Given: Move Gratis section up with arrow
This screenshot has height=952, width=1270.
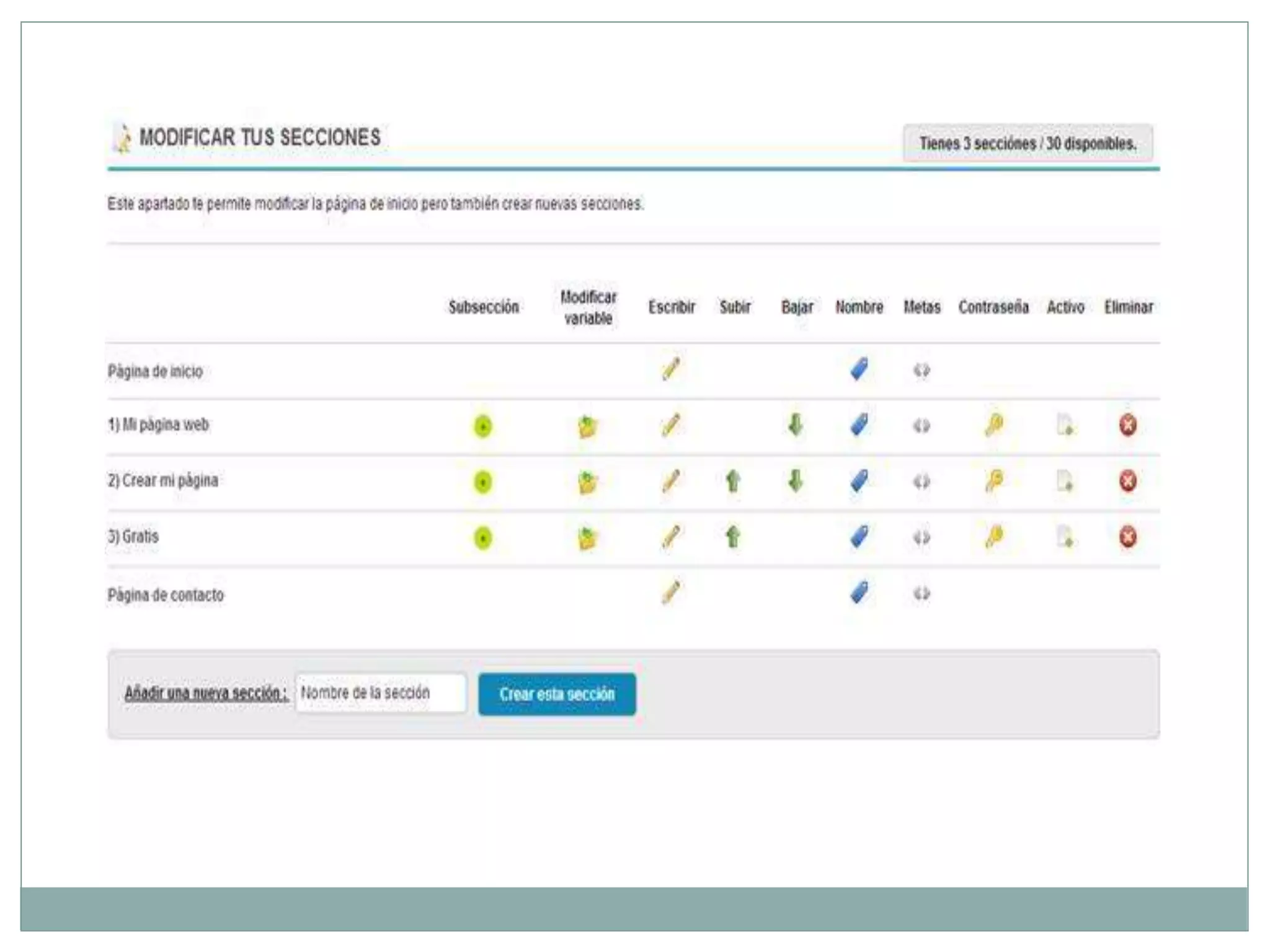Looking at the screenshot, I should (733, 537).
